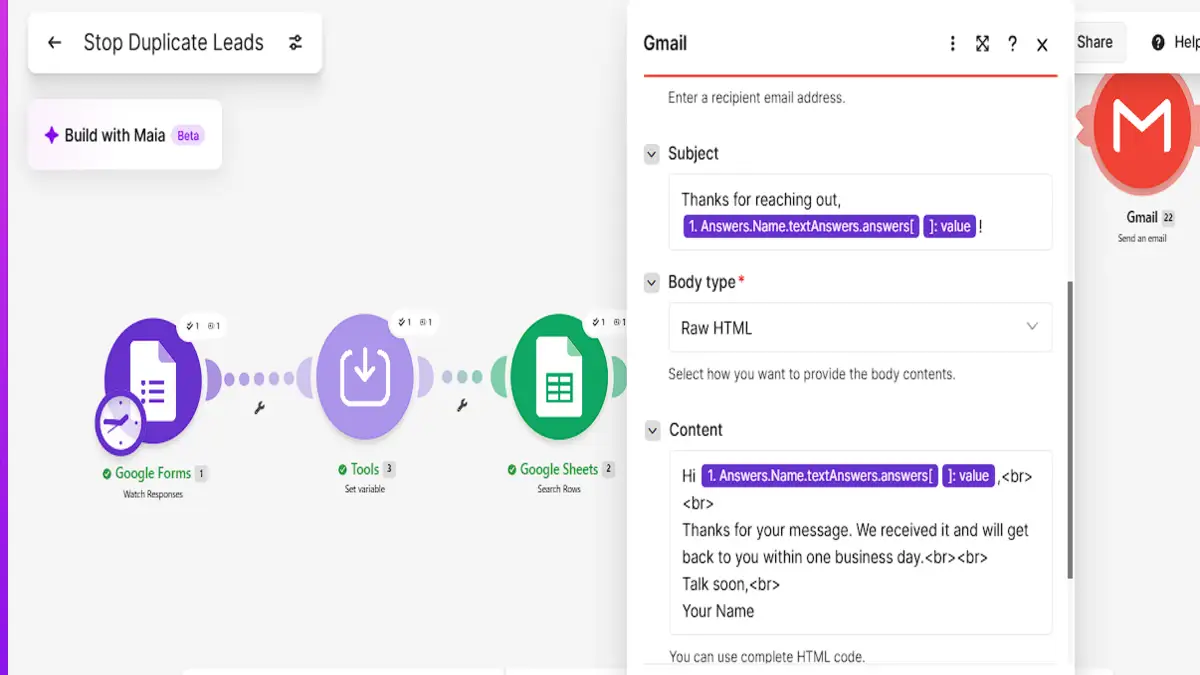Collapse the Subject field section
1200x675 pixels.
pyautogui.click(x=652, y=154)
